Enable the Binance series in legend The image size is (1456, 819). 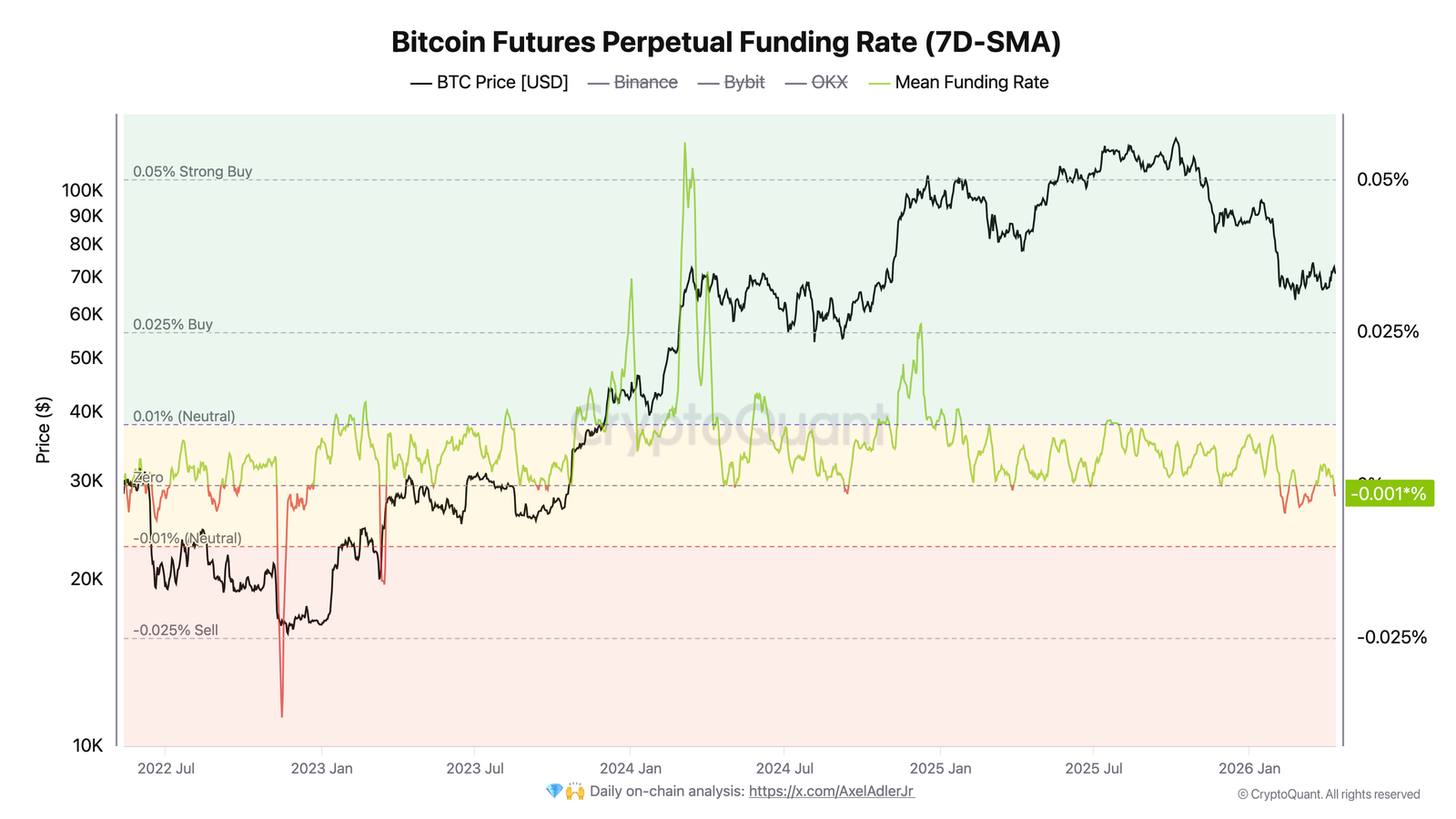(x=645, y=83)
